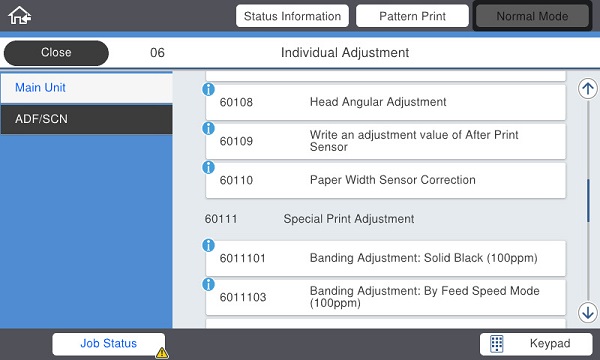Image resolution: width=600 pixels, height=360 pixels.
Task: Open Job Status
Action: (x=109, y=344)
